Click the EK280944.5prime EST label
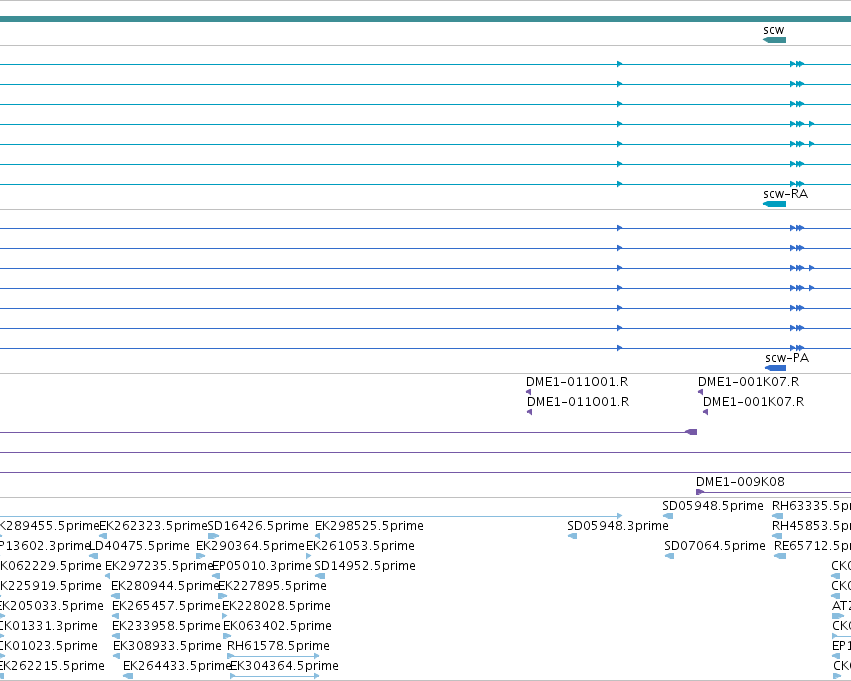Viewport: 851px width, 681px height. point(165,585)
